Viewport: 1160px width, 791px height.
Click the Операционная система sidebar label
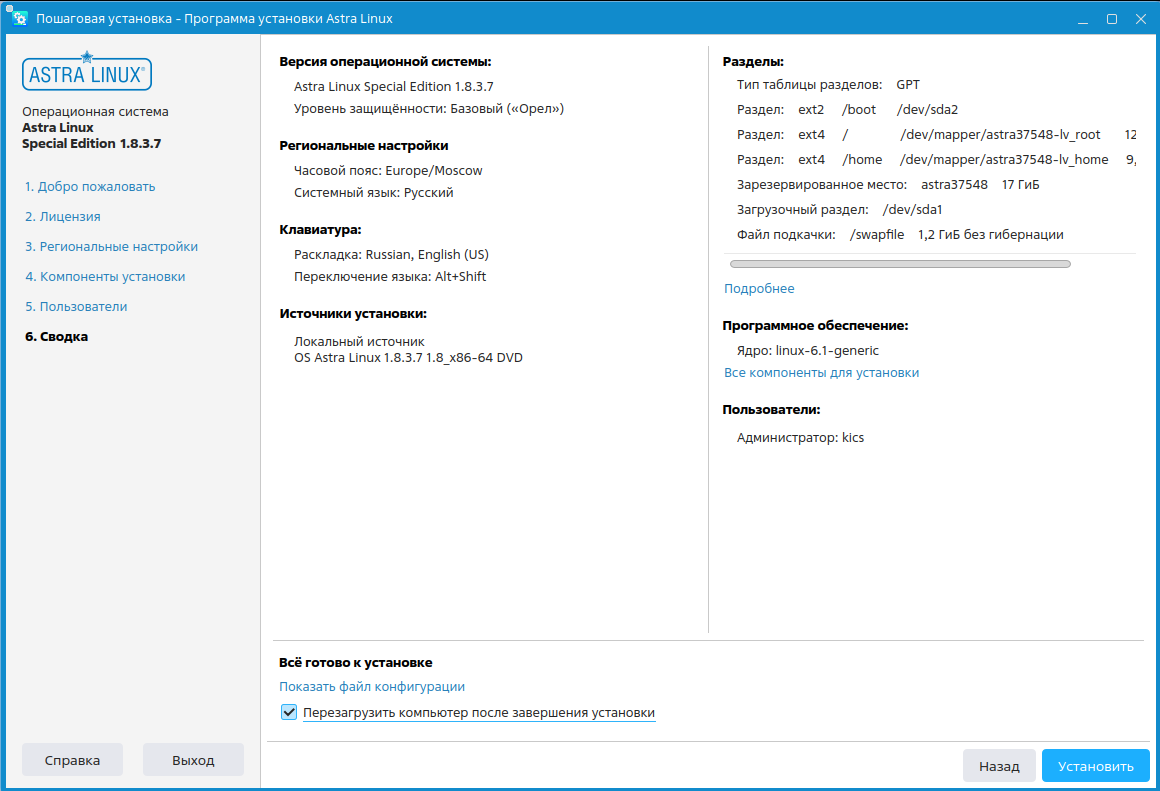pos(95,112)
